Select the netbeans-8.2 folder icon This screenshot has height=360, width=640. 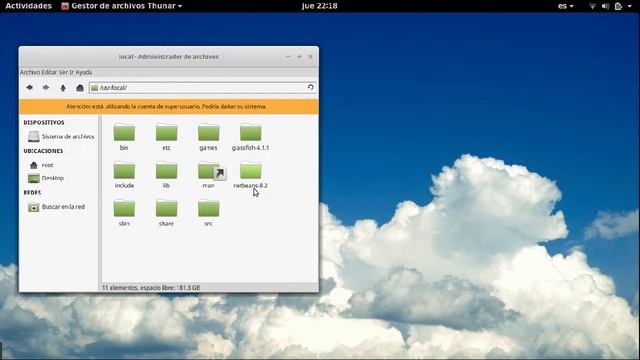[x=251, y=170]
